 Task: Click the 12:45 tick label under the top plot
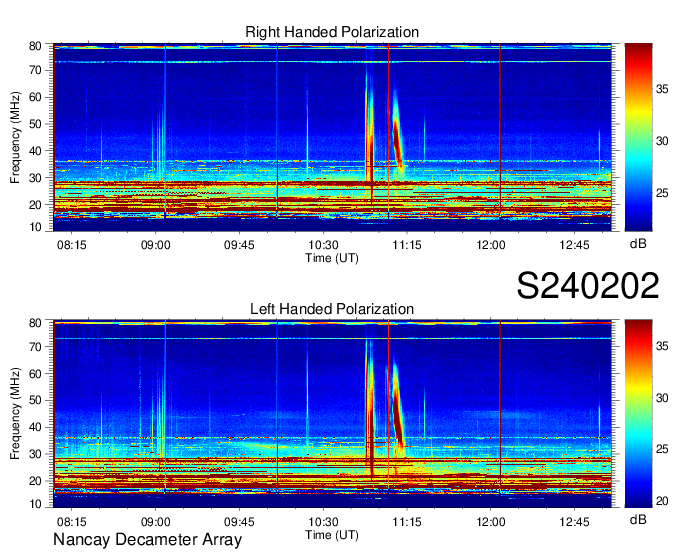tap(575, 245)
